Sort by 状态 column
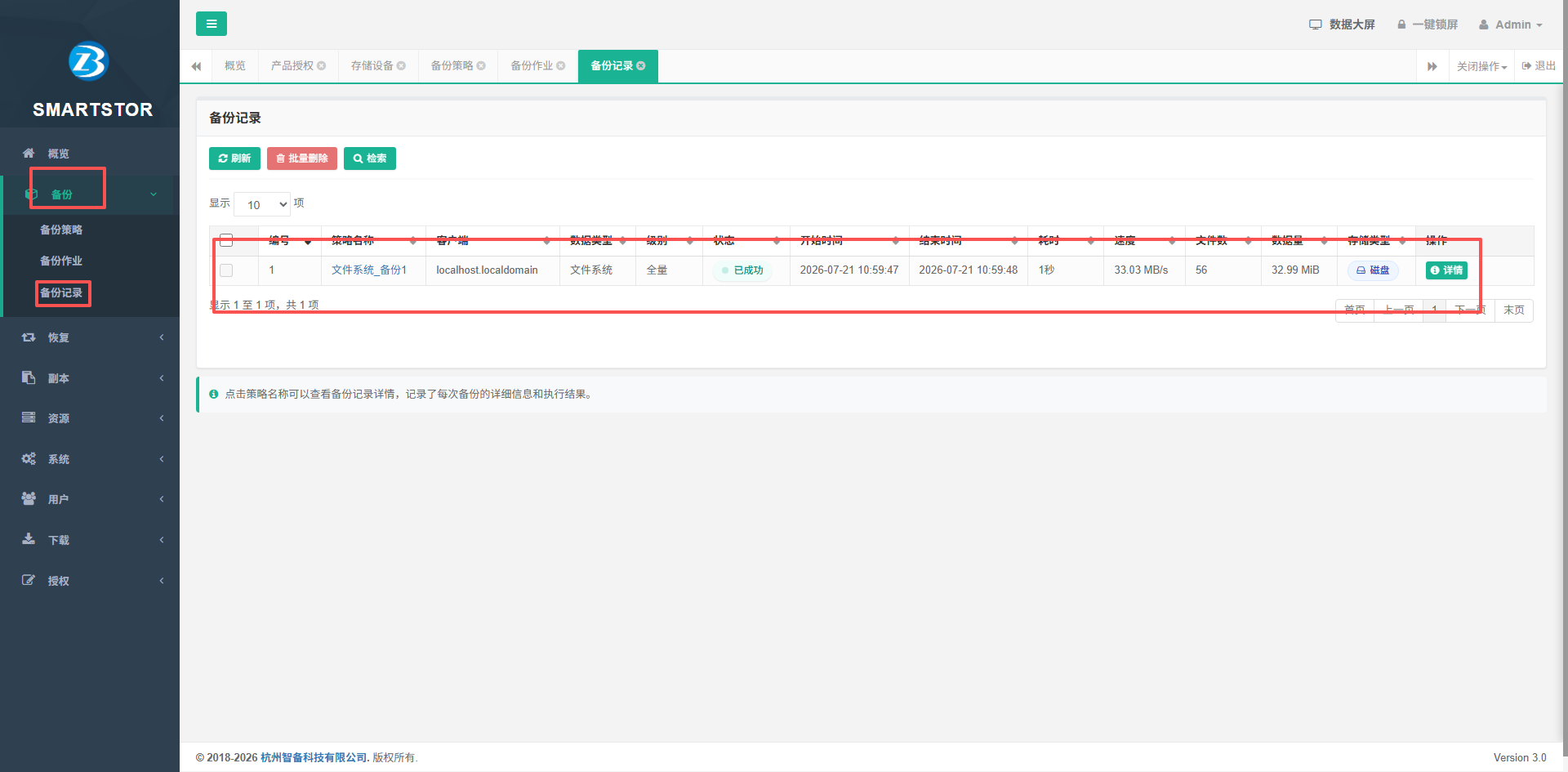This screenshot has width=1568, height=772. pyautogui.click(x=746, y=240)
